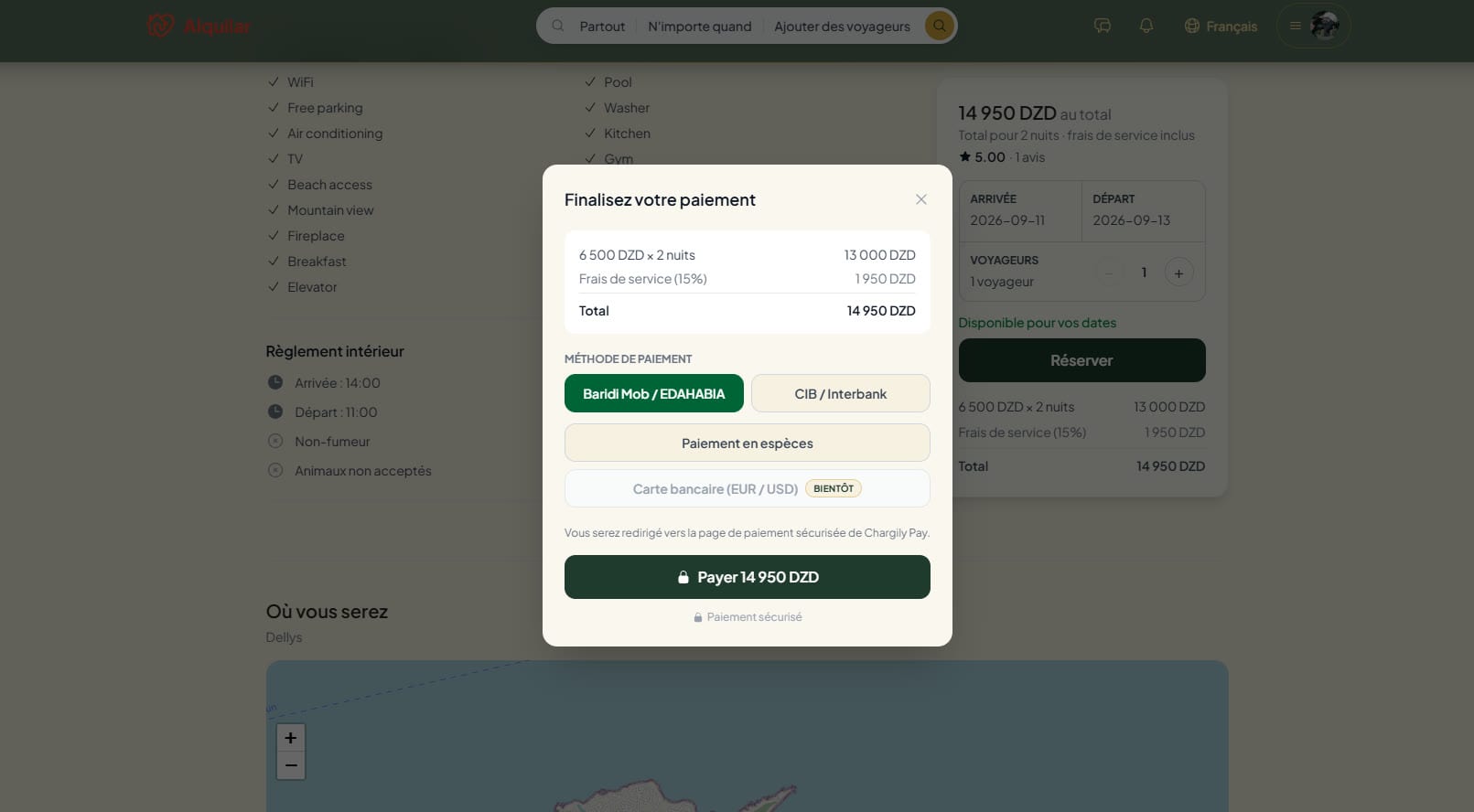
Task: Open messages chat icon in header
Action: coord(1103,26)
